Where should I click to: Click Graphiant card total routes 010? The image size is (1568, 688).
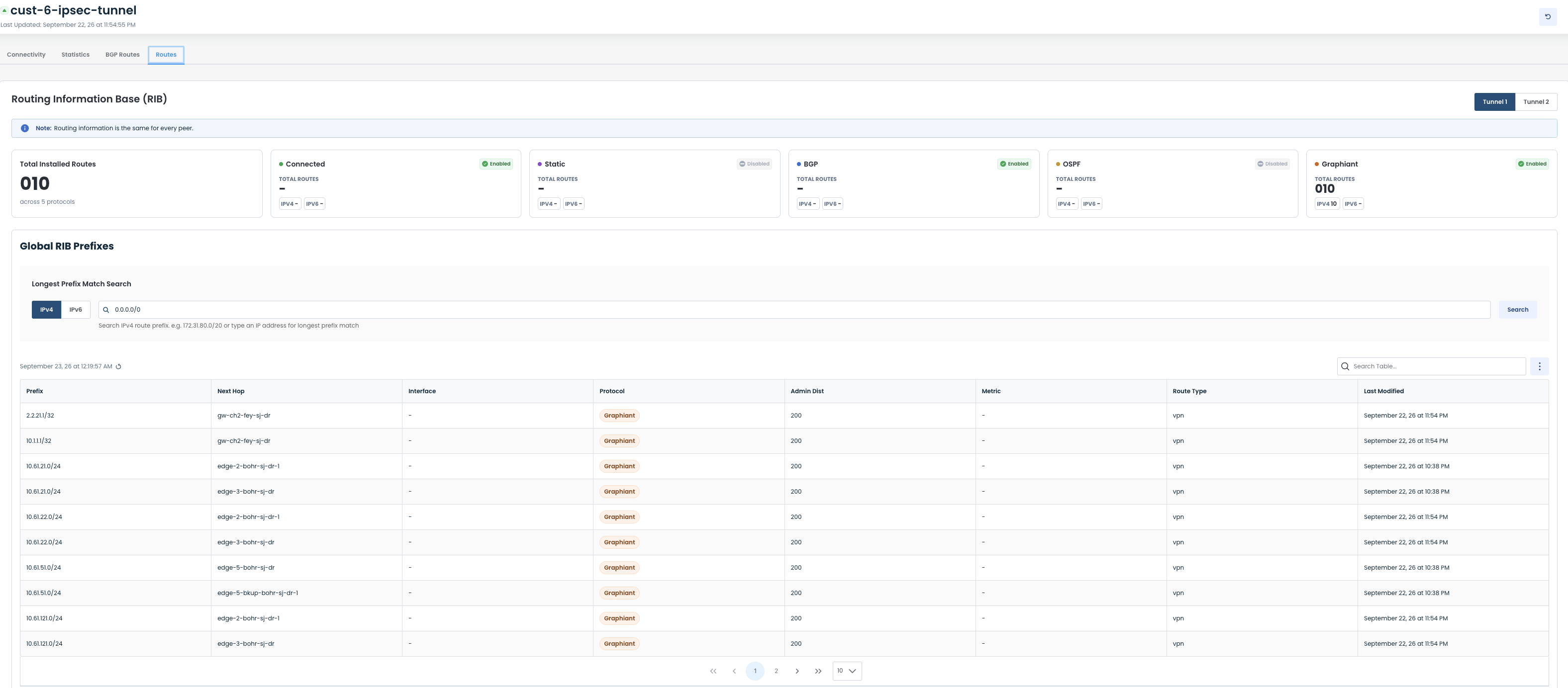tap(1325, 188)
